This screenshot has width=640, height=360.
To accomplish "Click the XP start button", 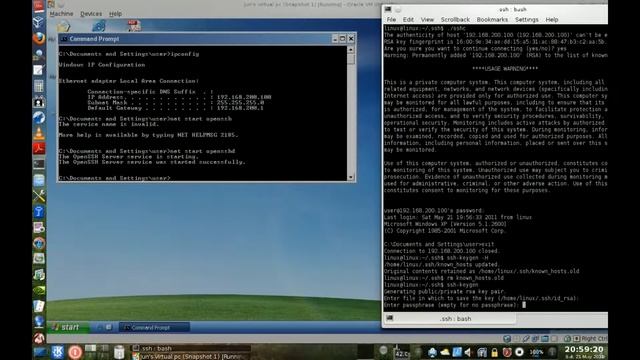I will [68, 327].
